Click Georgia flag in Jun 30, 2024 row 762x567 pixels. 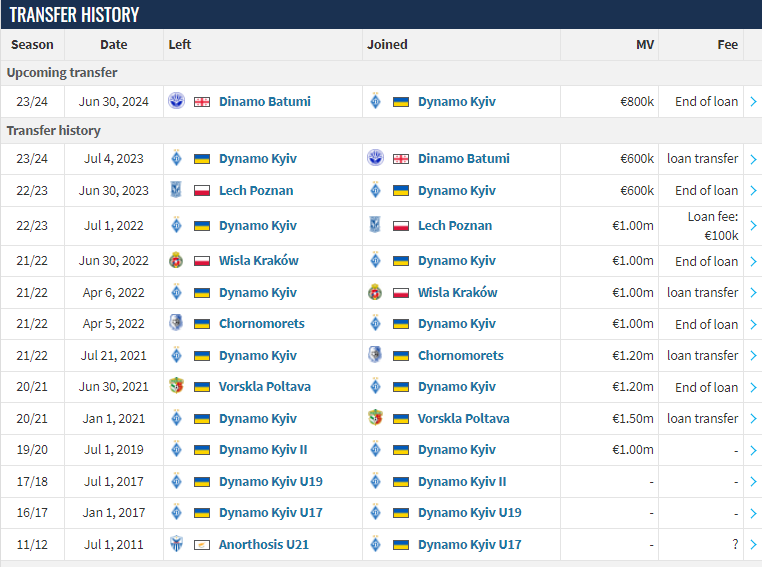tap(202, 102)
